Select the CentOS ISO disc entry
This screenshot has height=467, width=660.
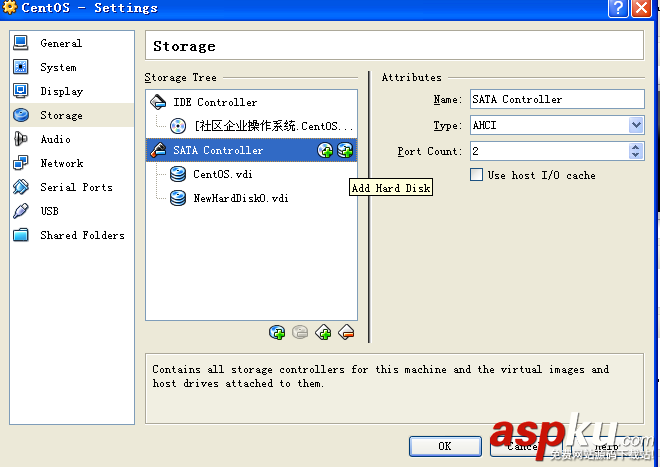(x=251, y=126)
